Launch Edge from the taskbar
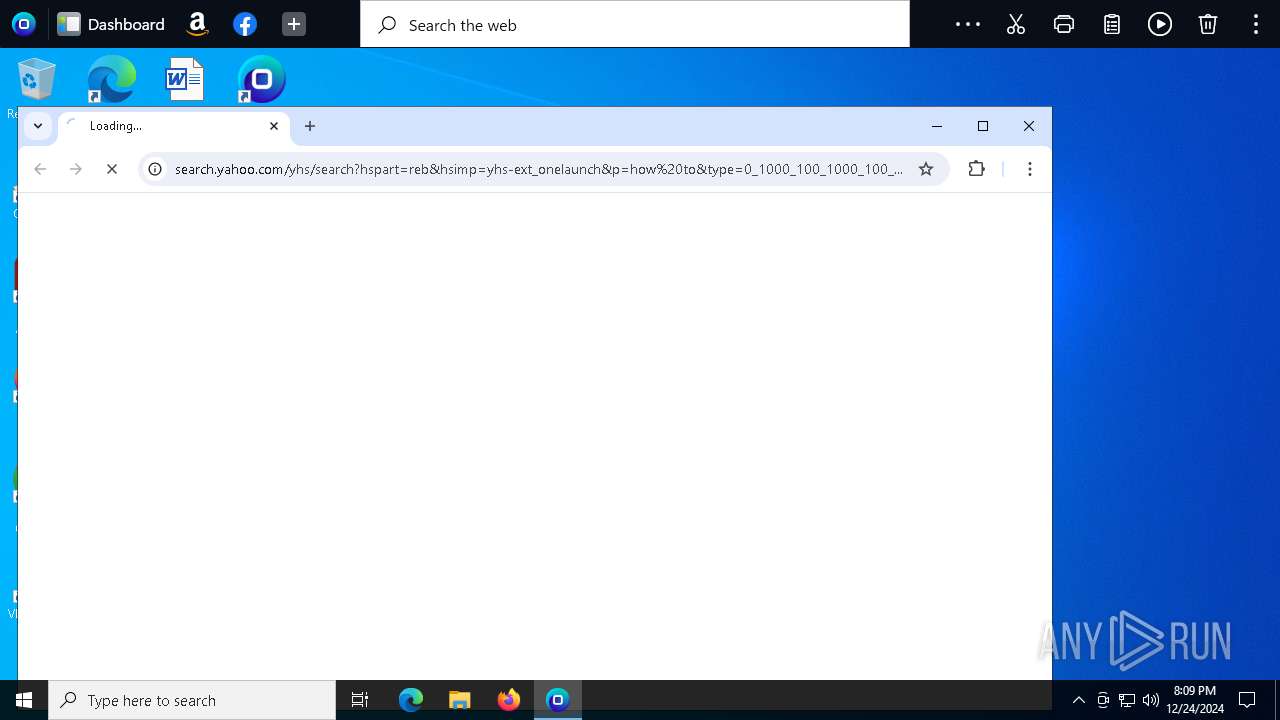The image size is (1280, 720). point(411,700)
